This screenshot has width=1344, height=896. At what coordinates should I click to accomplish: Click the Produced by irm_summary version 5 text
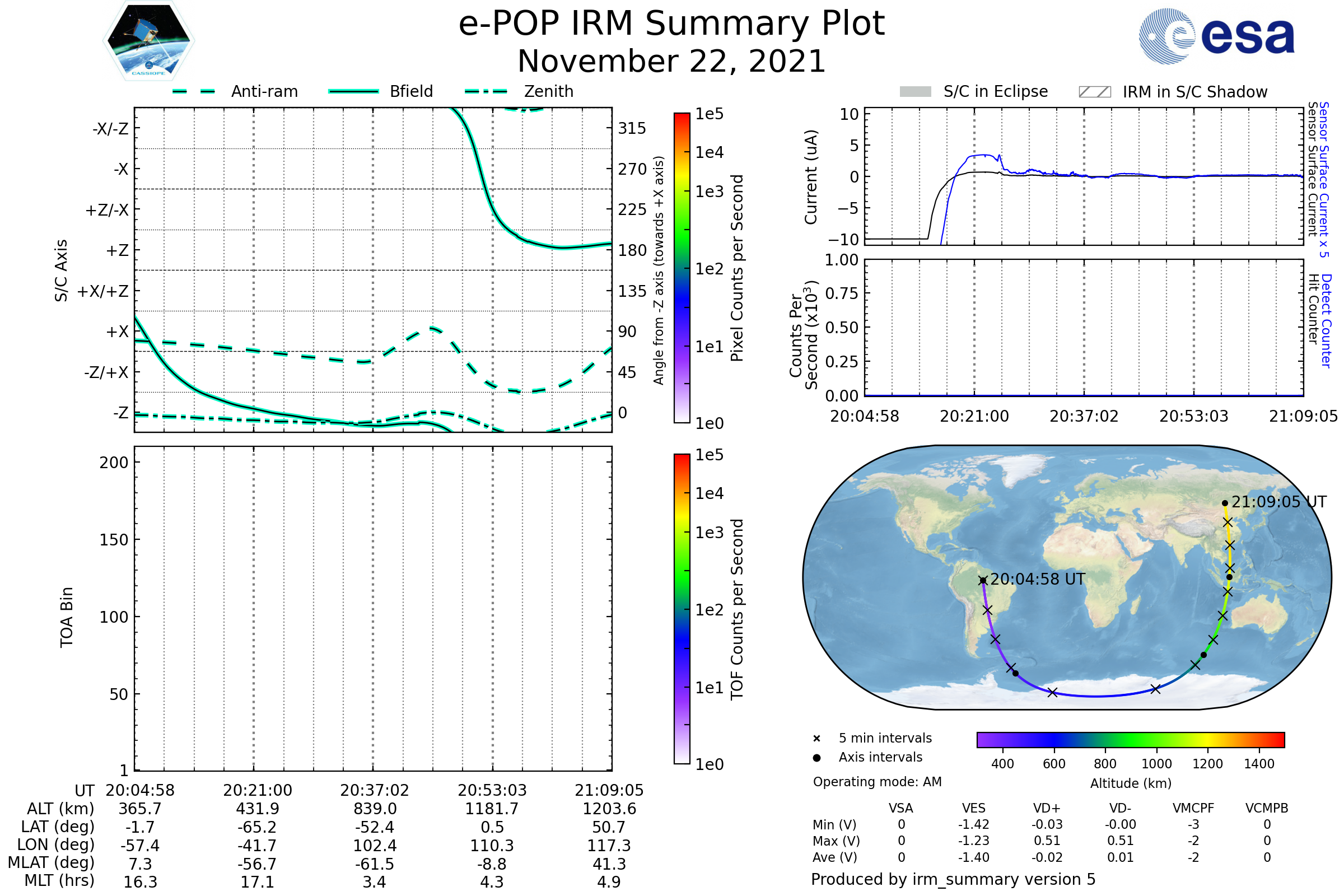tap(953, 879)
